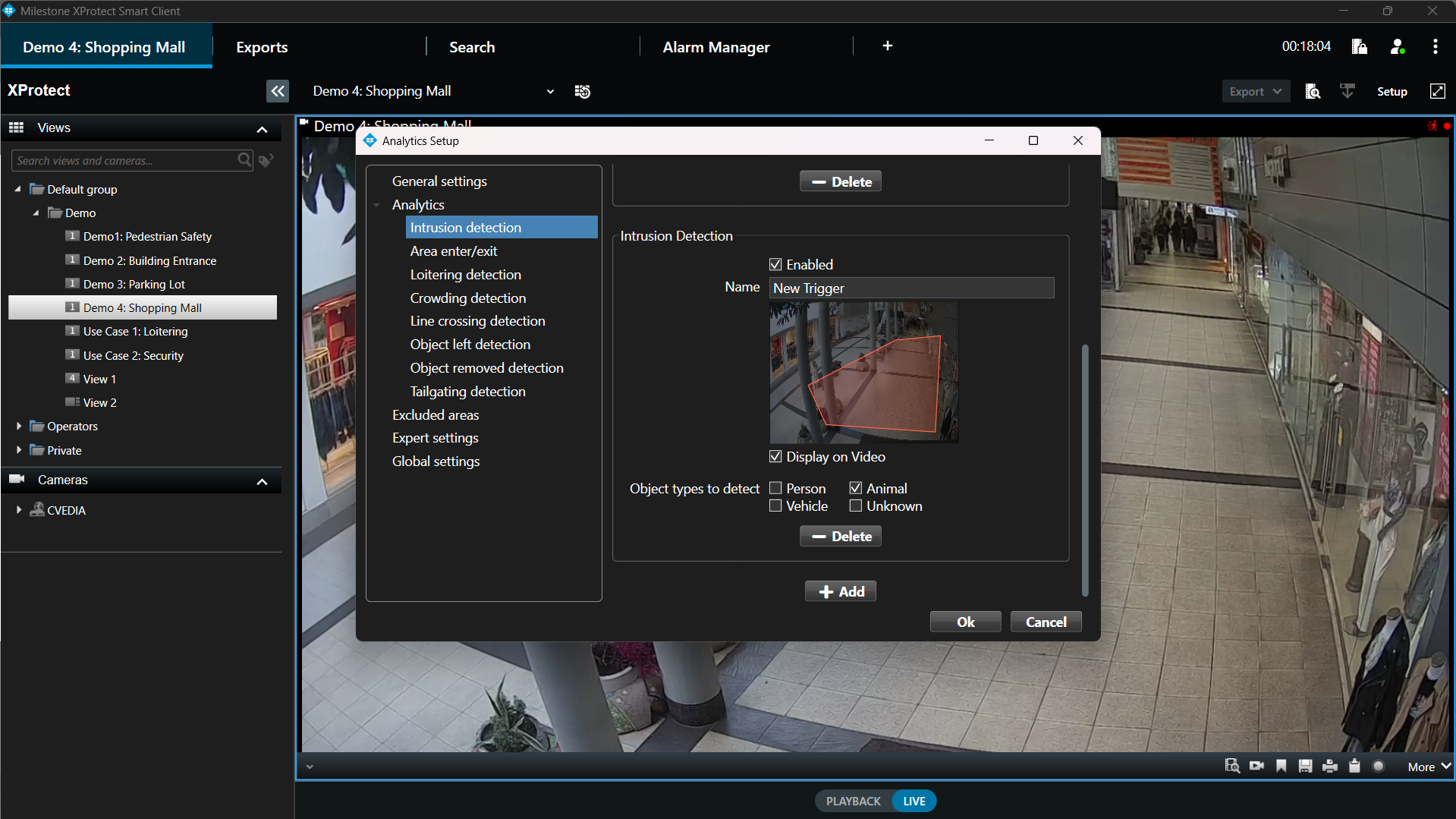Open the Export dropdown
The width and height of the screenshot is (1456, 819).
click(1256, 91)
